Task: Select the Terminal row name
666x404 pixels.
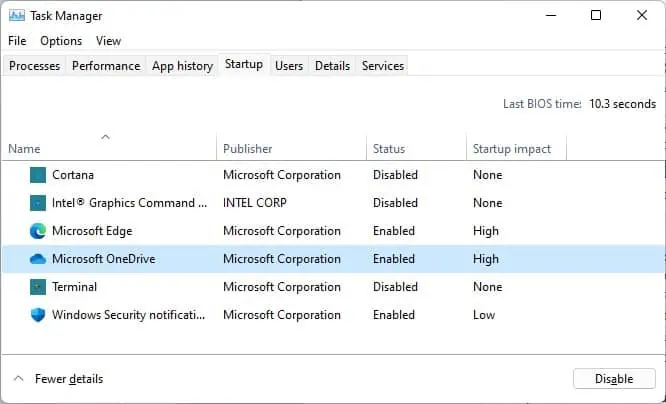Action: click(74, 287)
